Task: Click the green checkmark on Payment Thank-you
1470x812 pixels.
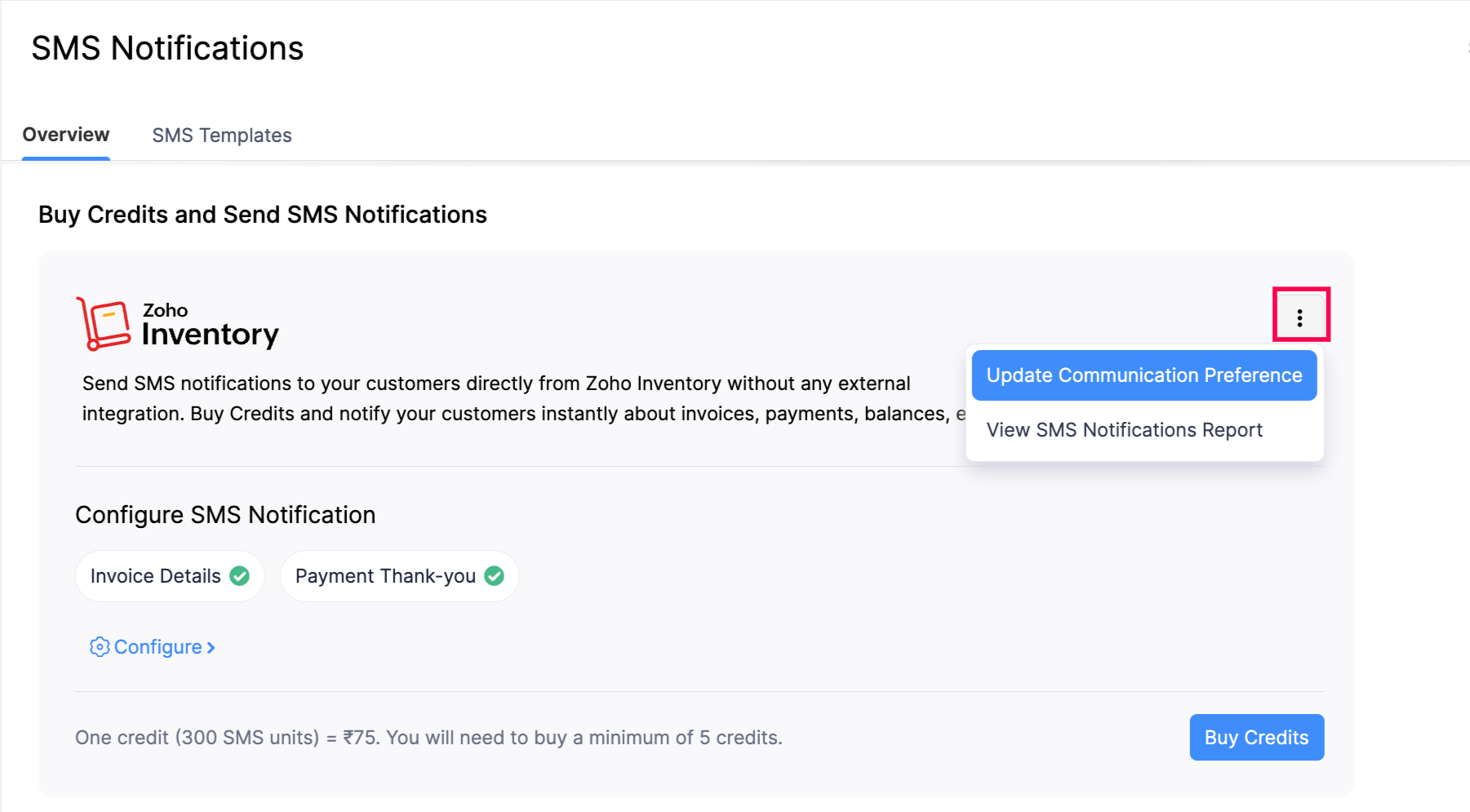Action: coord(495,575)
